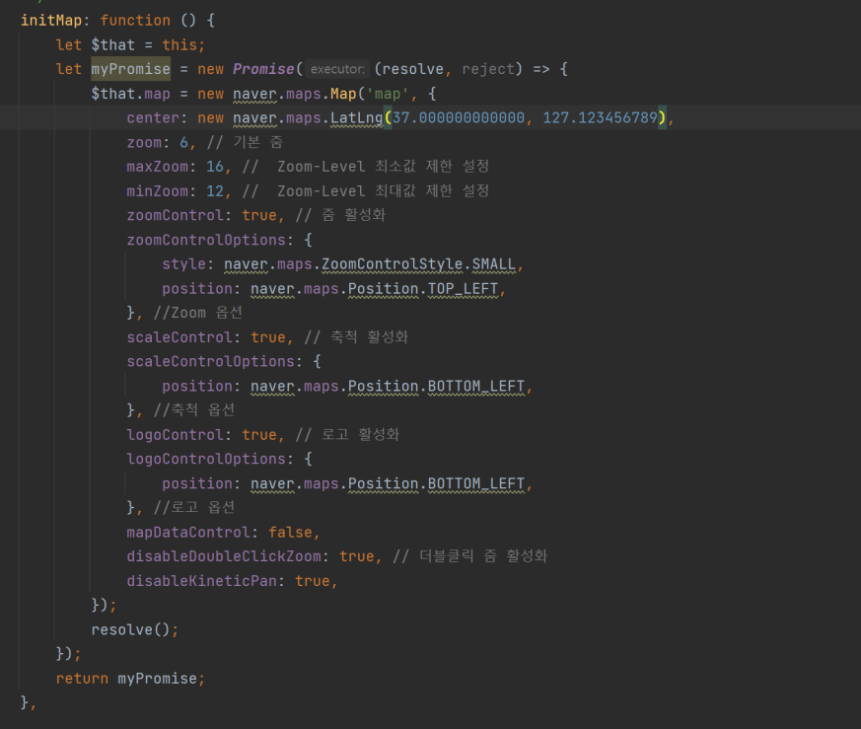Click the scaleControl property name
Screen dimensions: 861x729
[180, 337]
